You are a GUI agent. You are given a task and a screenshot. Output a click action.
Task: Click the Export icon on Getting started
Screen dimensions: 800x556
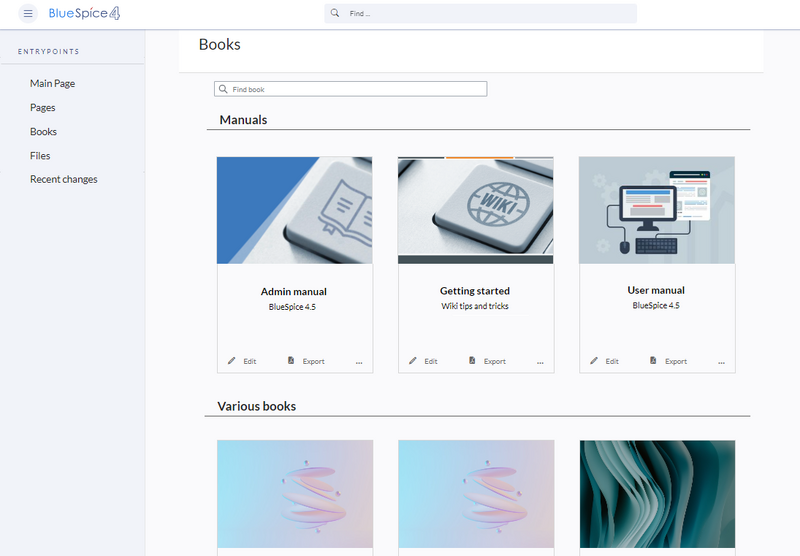click(473, 361)
